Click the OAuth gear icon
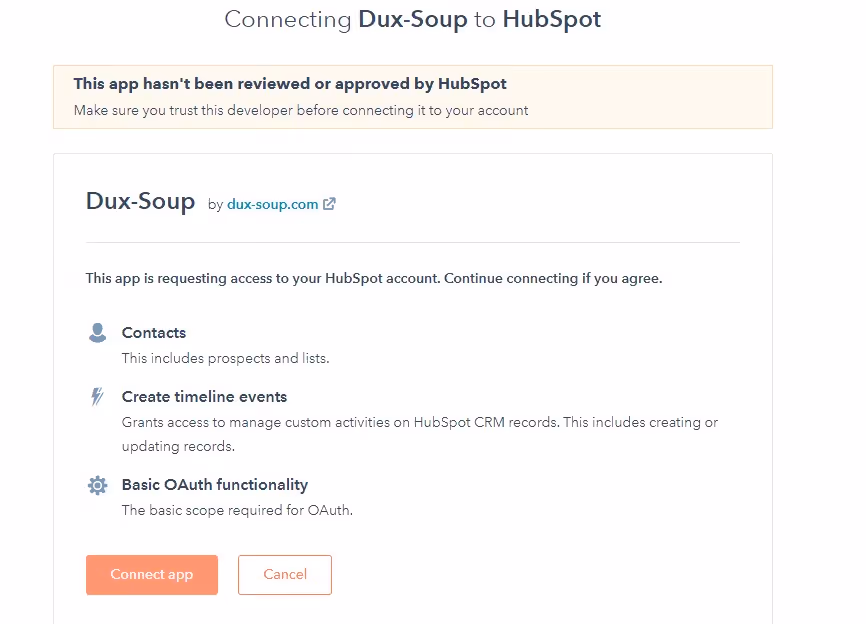Image resolution: width=866 pixels, height=624 pixels. [x=98, y=485]
